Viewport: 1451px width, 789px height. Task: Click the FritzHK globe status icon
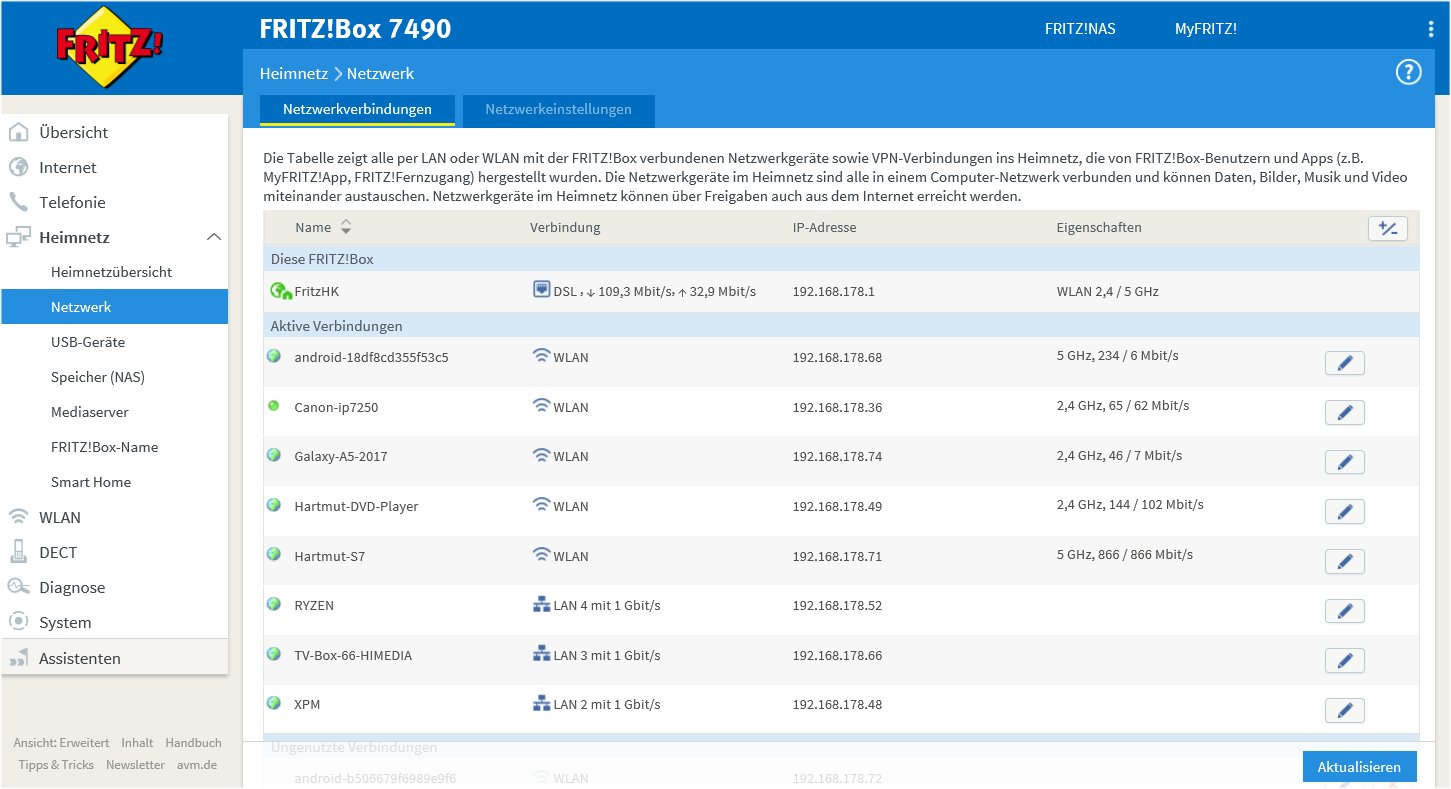point(279,291)
